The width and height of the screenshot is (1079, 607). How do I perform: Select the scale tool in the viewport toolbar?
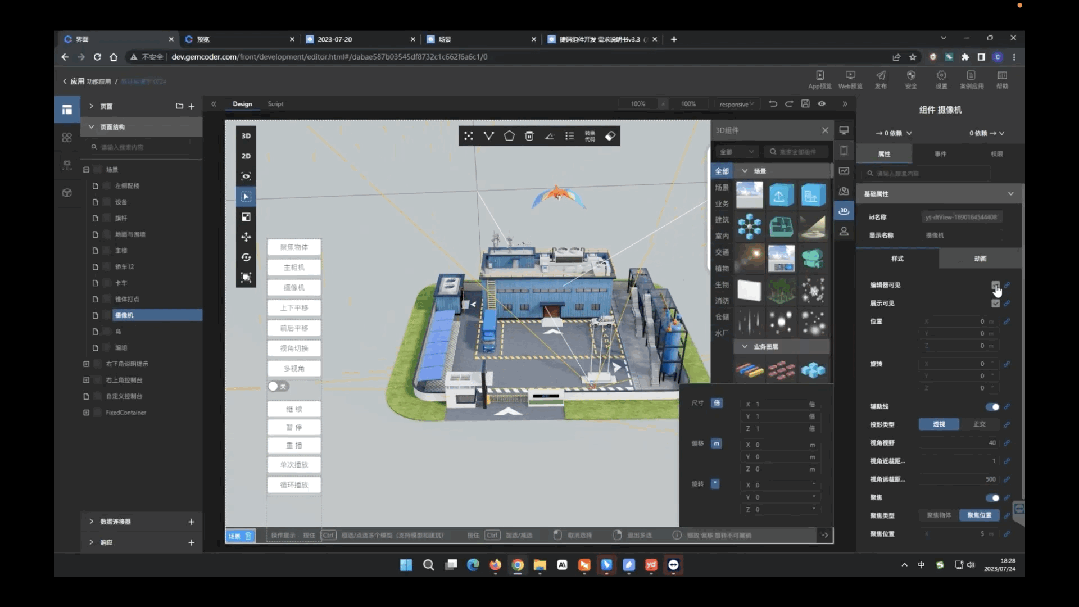pyautogui.click(x=246, y=217)
